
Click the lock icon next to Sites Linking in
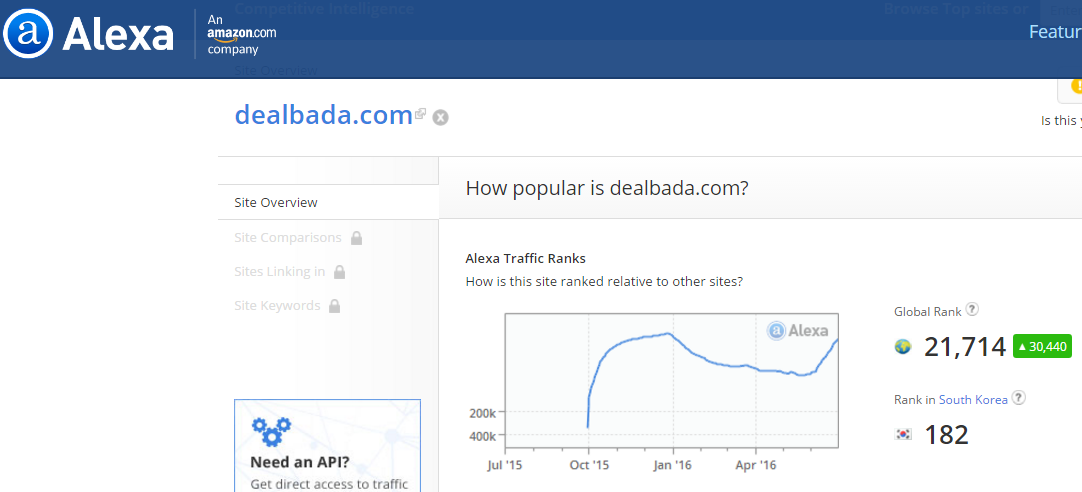coord(340,272)
